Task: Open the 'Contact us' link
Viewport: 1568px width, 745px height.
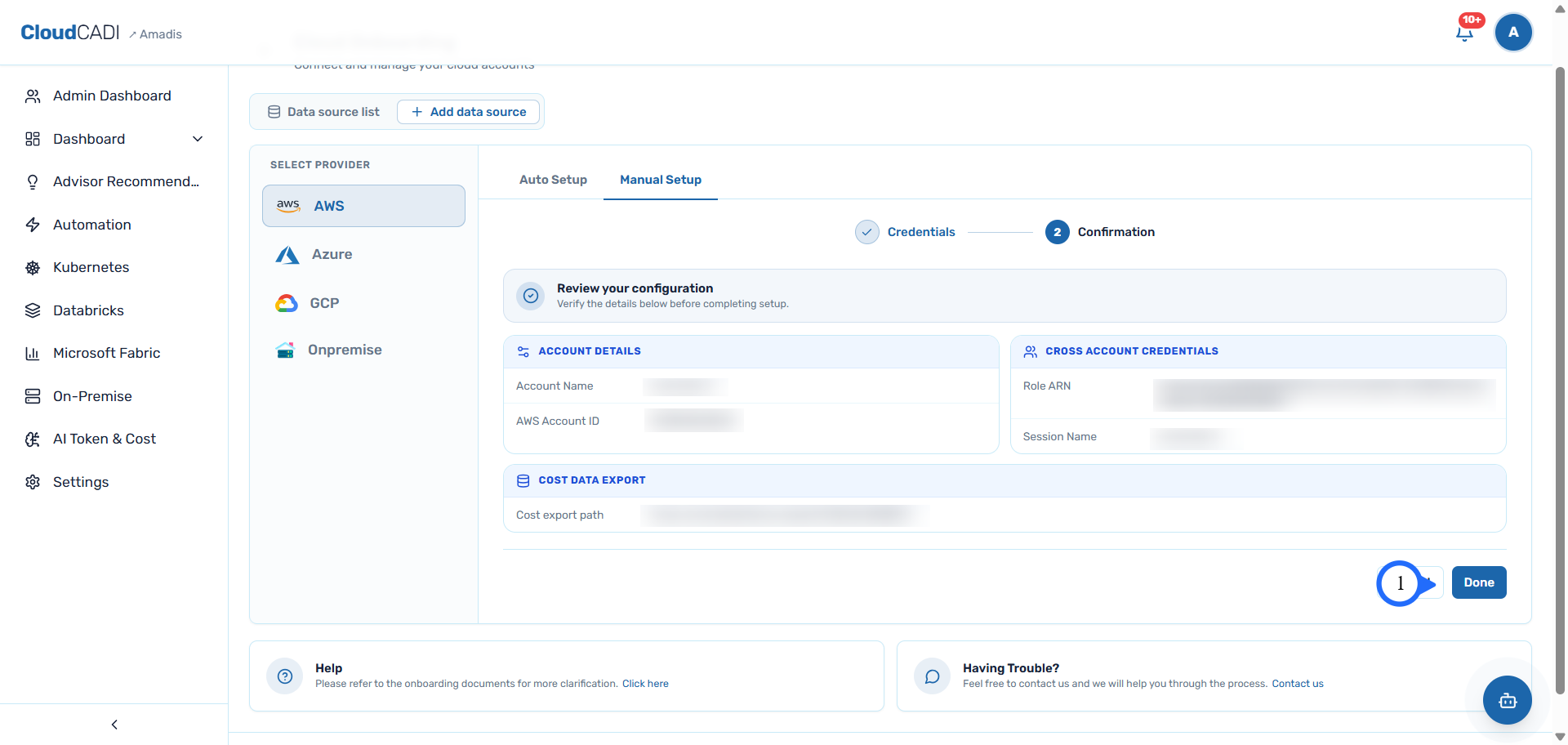Action: (x=1298, y=684)
